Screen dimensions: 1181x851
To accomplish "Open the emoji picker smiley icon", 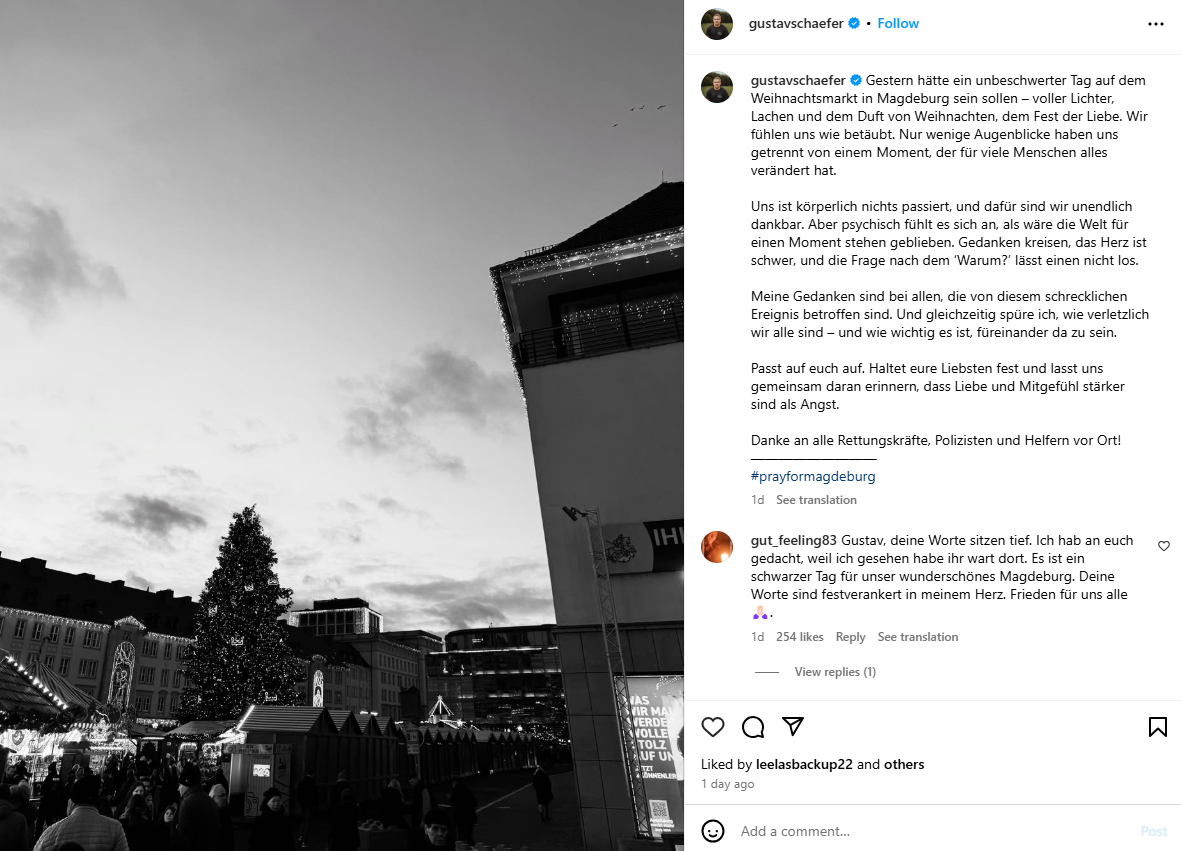I will [713, 831].
